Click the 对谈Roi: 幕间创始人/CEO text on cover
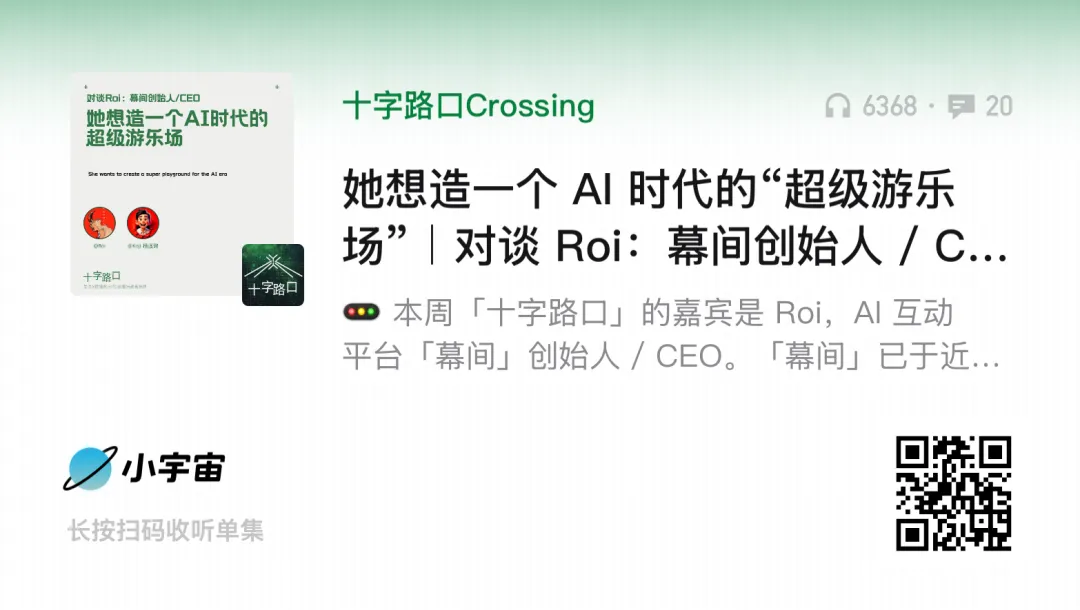The height and width of the screenshot is (610, 1080). coord(143,98)
